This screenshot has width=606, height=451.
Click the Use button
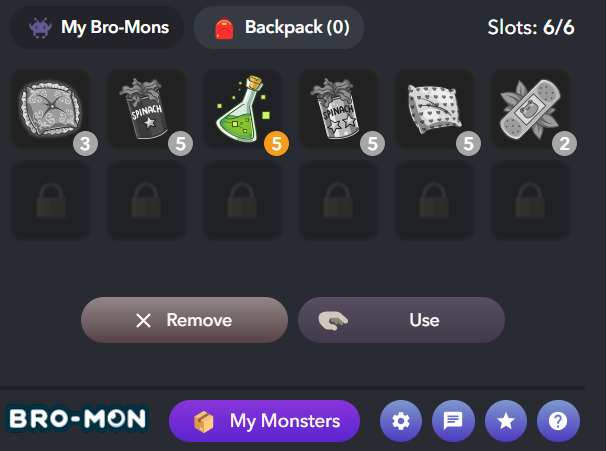[x=402, y=320]
